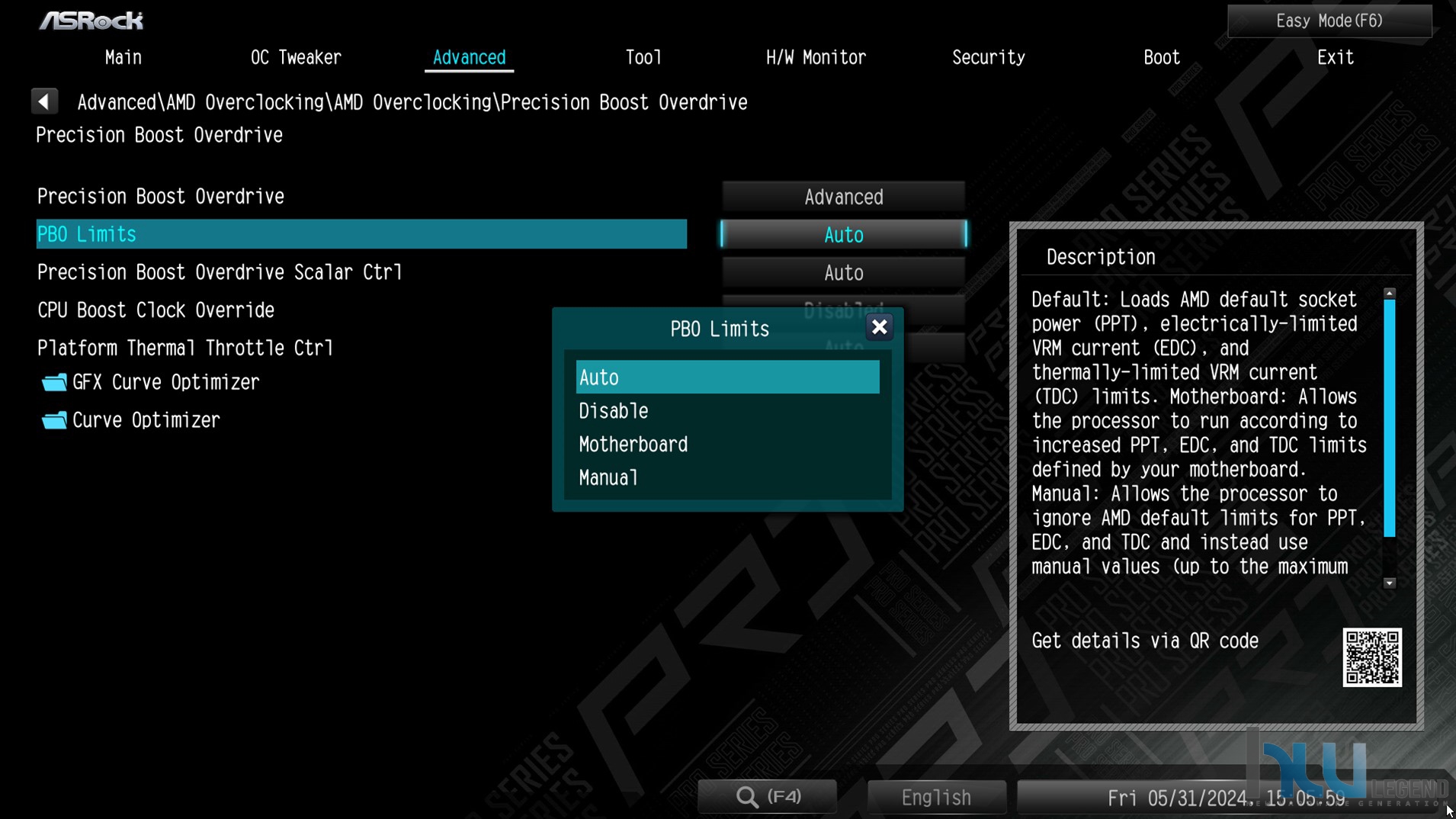Screen dimensions: 1456x819
Task: Click the PBO Limits popup title
Action: click(x=720, y=329)
